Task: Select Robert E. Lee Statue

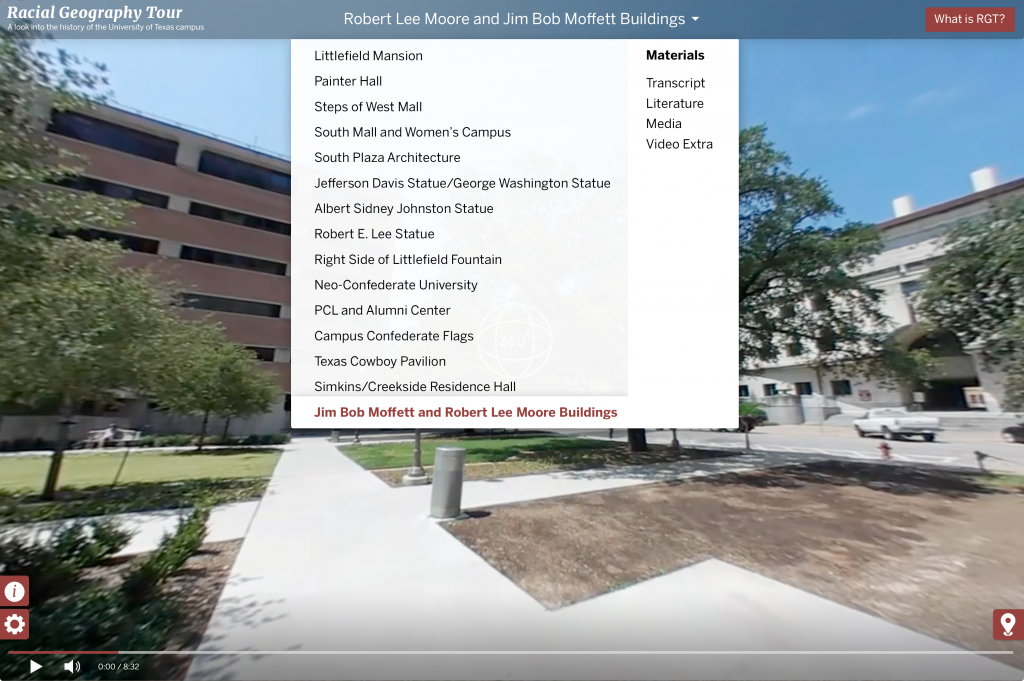Action: (374, 234)
